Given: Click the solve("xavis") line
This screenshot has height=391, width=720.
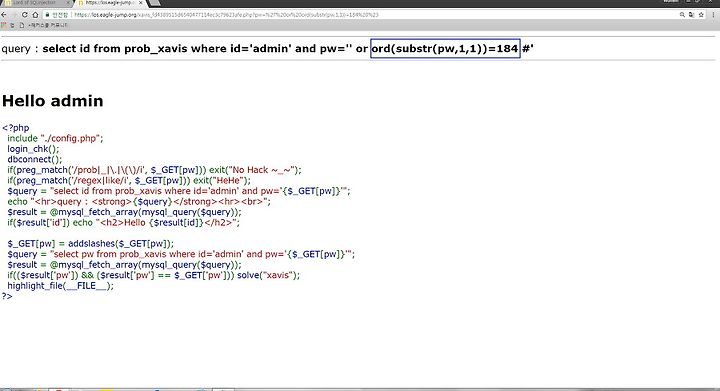Looking at the screenshot, I should [153, 275].
